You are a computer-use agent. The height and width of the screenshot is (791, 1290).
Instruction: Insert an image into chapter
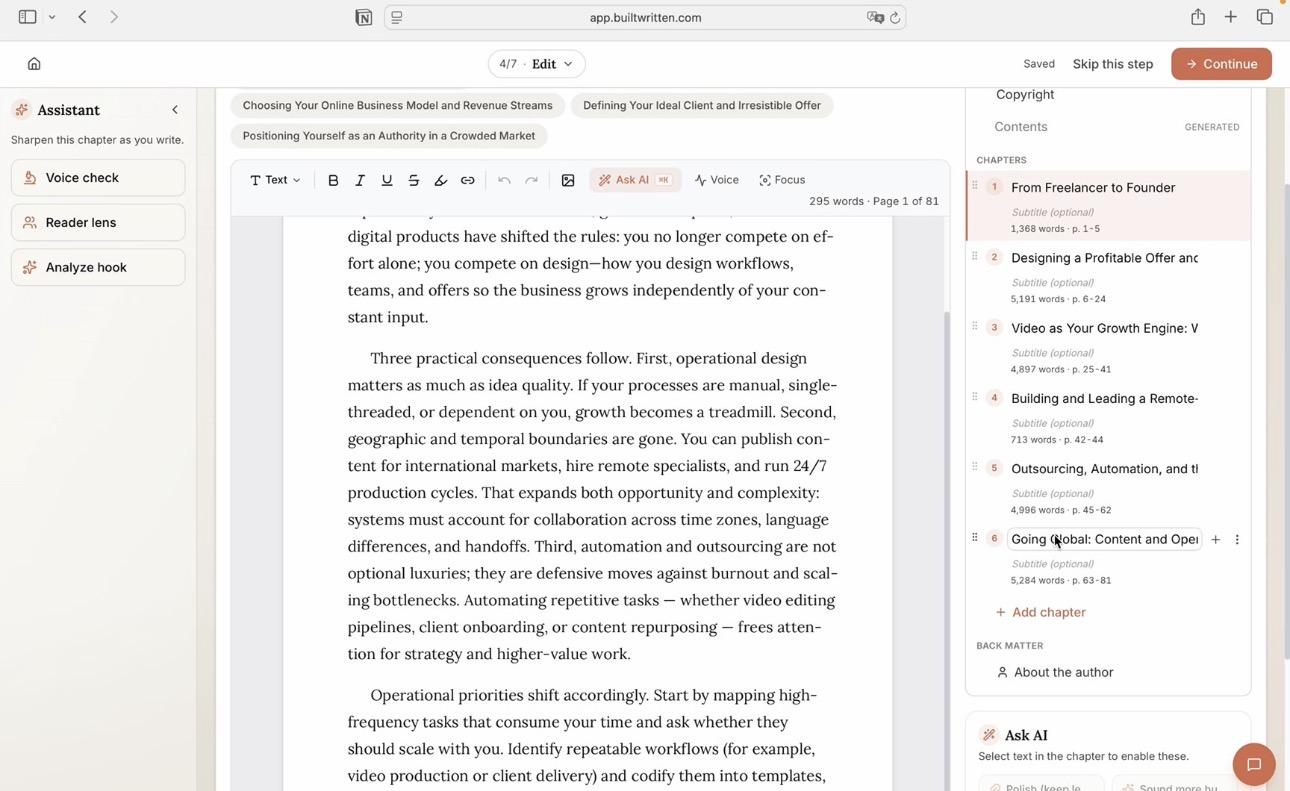point(568,180)
